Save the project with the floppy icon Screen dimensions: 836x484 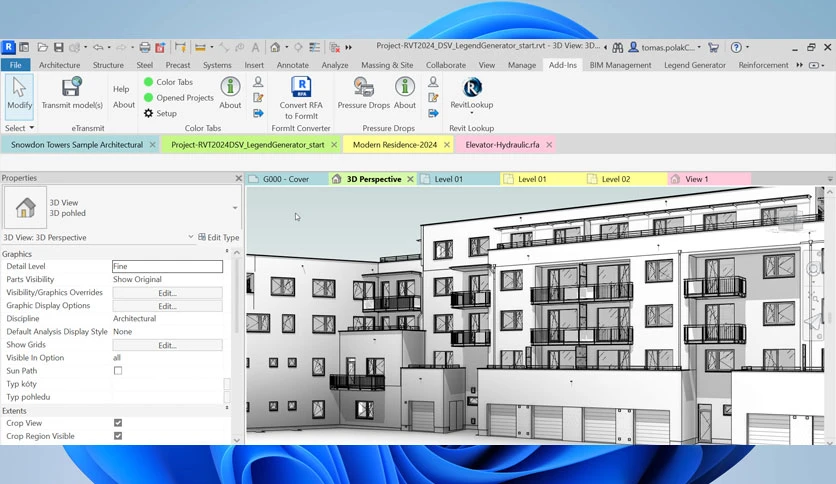tap(59, 47)
